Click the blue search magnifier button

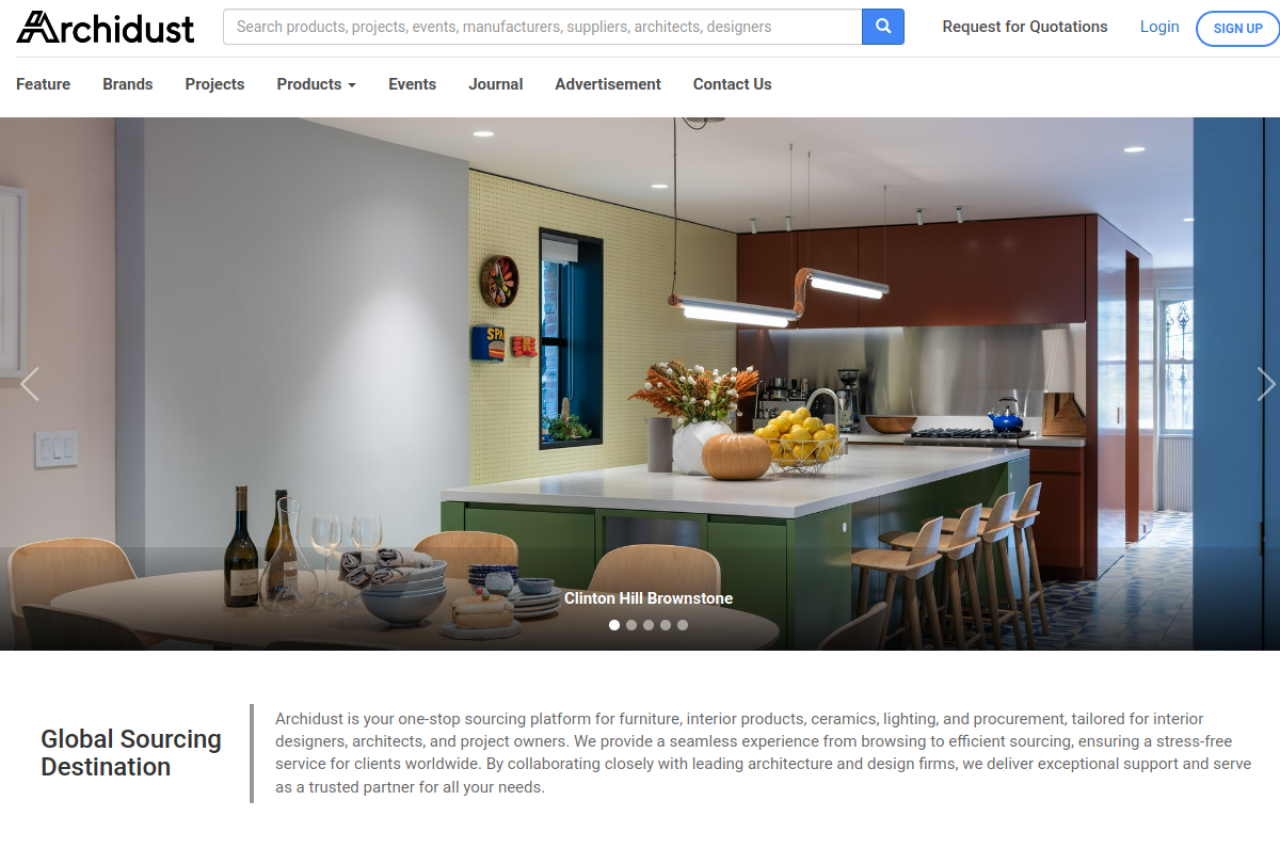[x=883, y=27]
